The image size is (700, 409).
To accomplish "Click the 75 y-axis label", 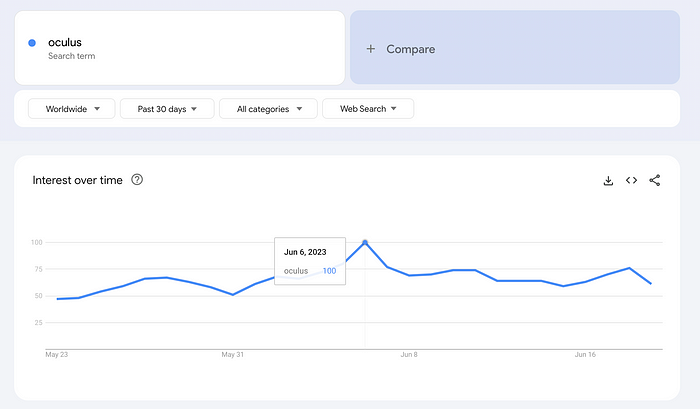I will click(38, 269).
